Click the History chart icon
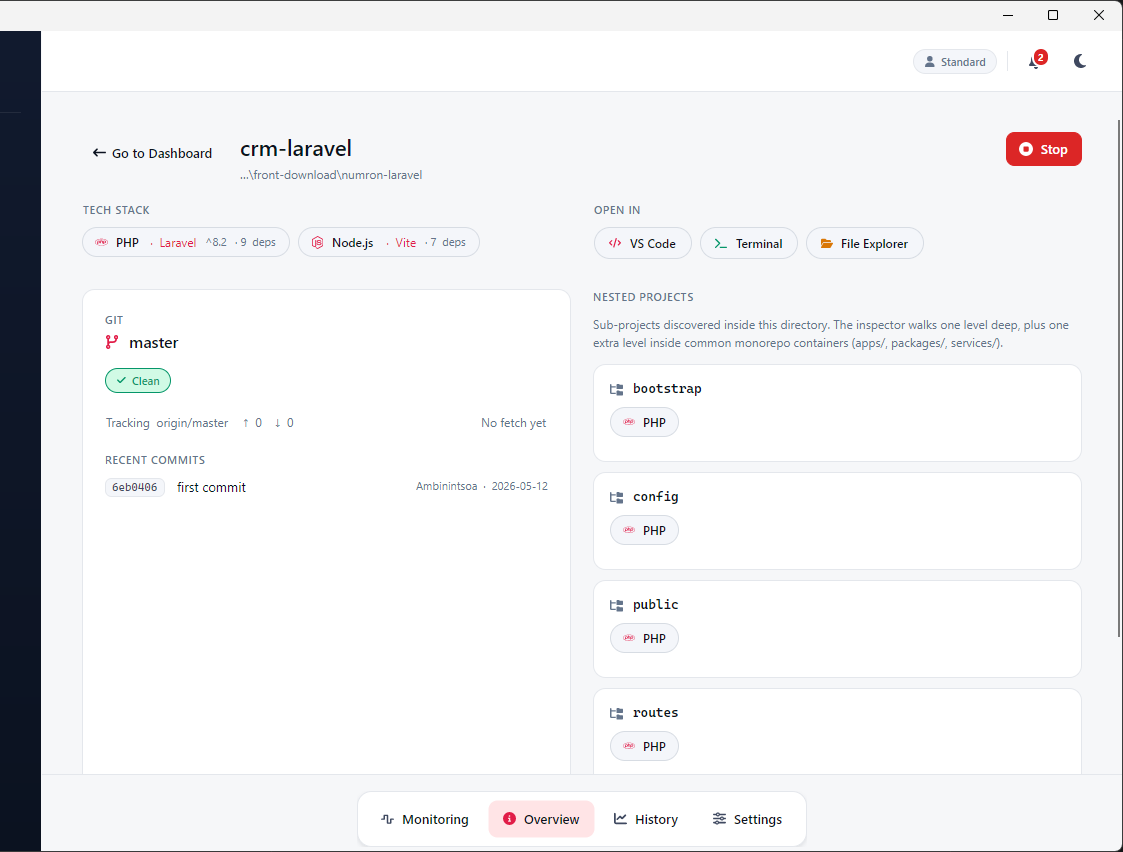The image size is (1123, 852). (x=620, y=818)
